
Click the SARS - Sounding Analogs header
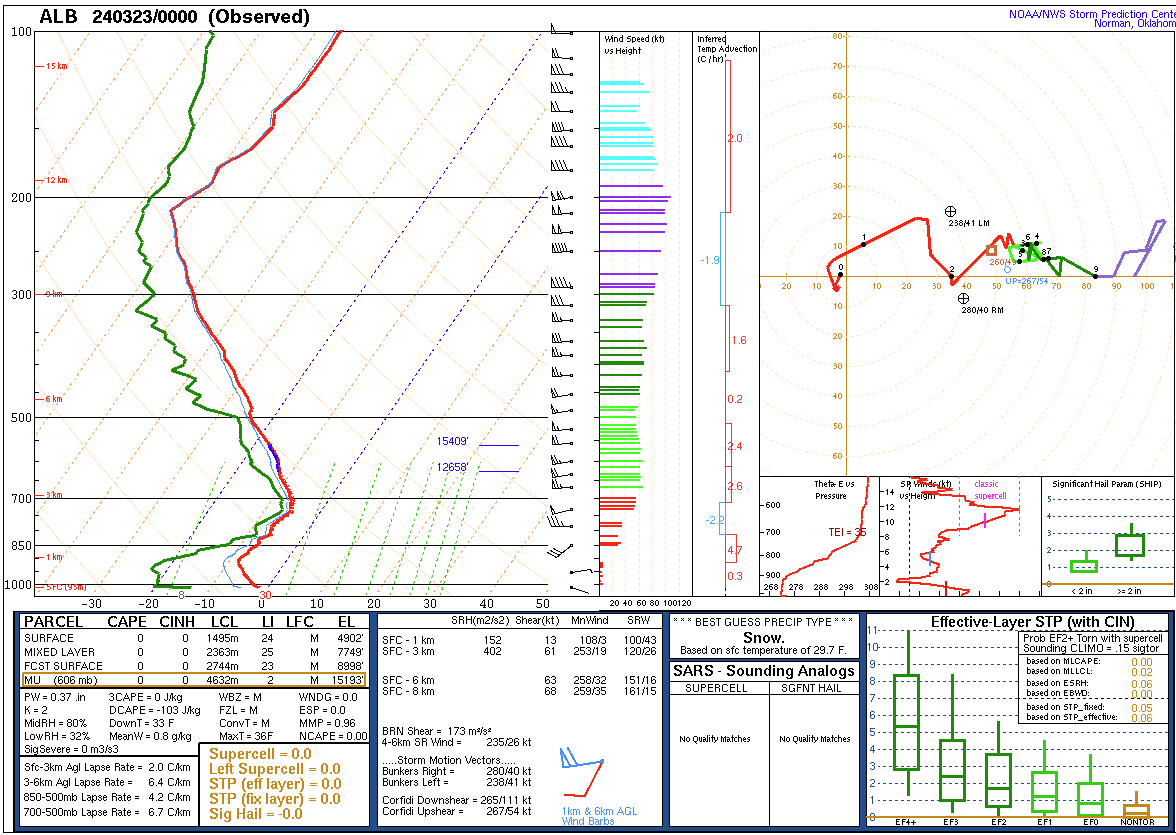(x=764, y=671)
